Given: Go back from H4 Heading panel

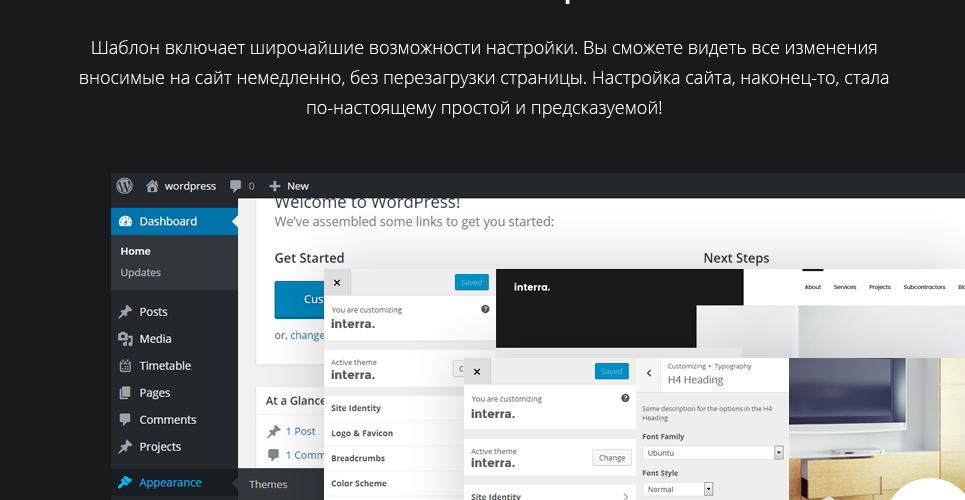Looking at the screenshot, I should pos(649,373).
